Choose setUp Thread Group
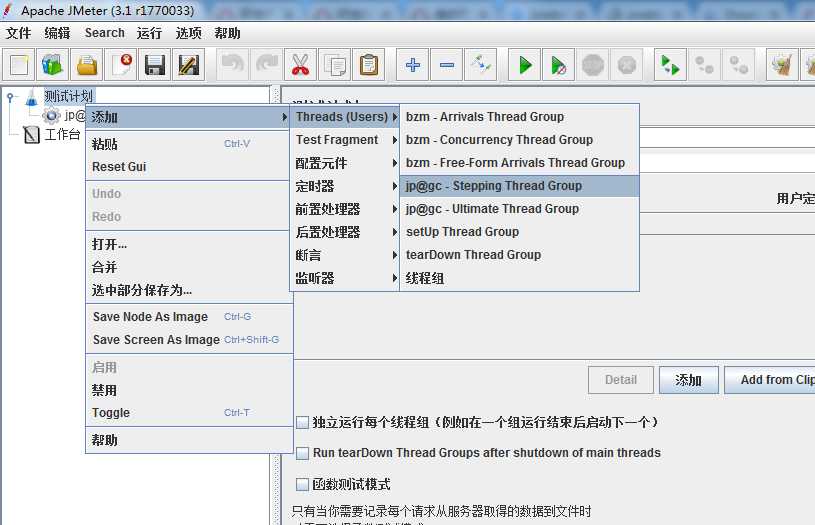815x525 pixels. (519, 232)
